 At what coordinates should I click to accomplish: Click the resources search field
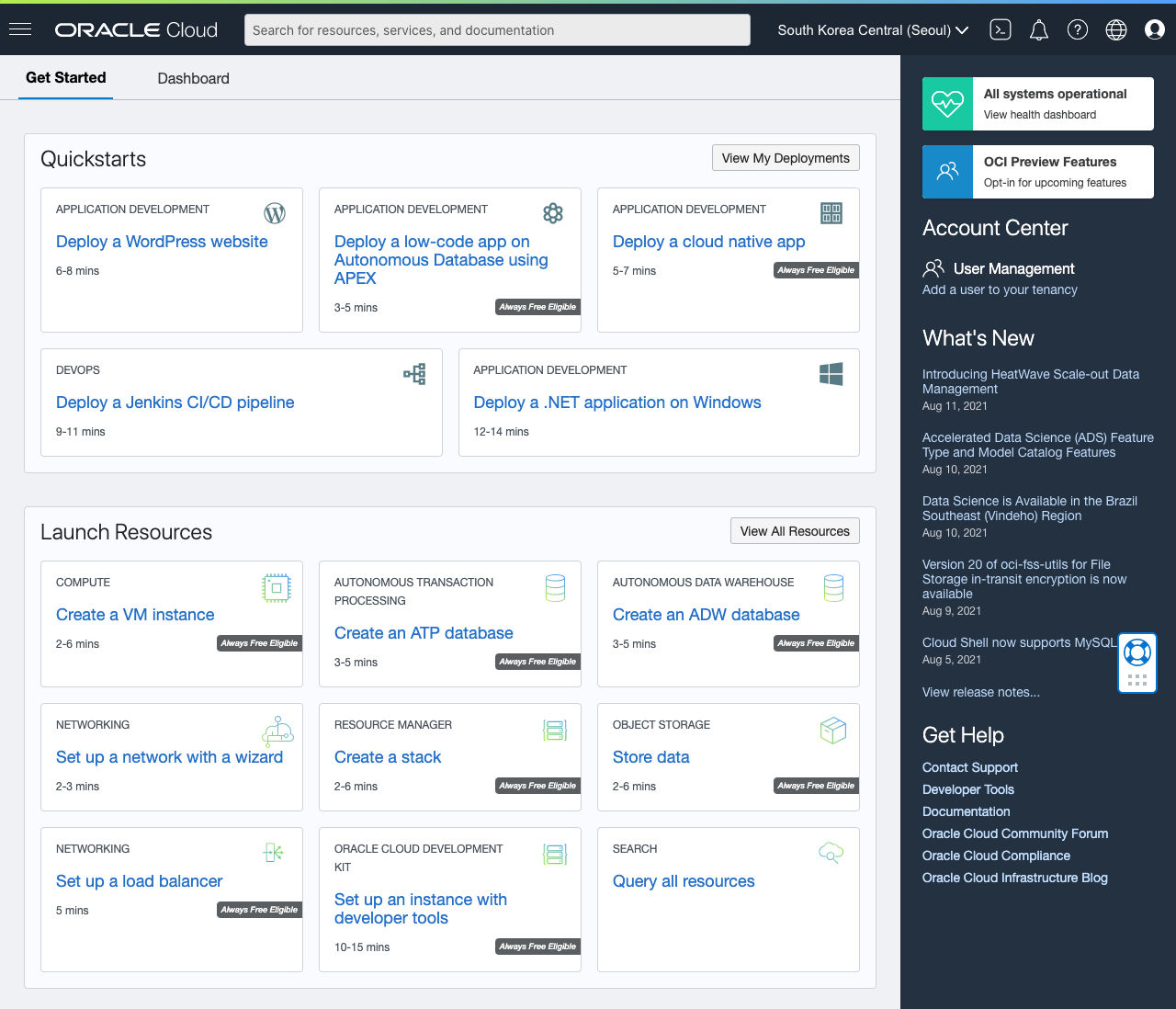497,29
